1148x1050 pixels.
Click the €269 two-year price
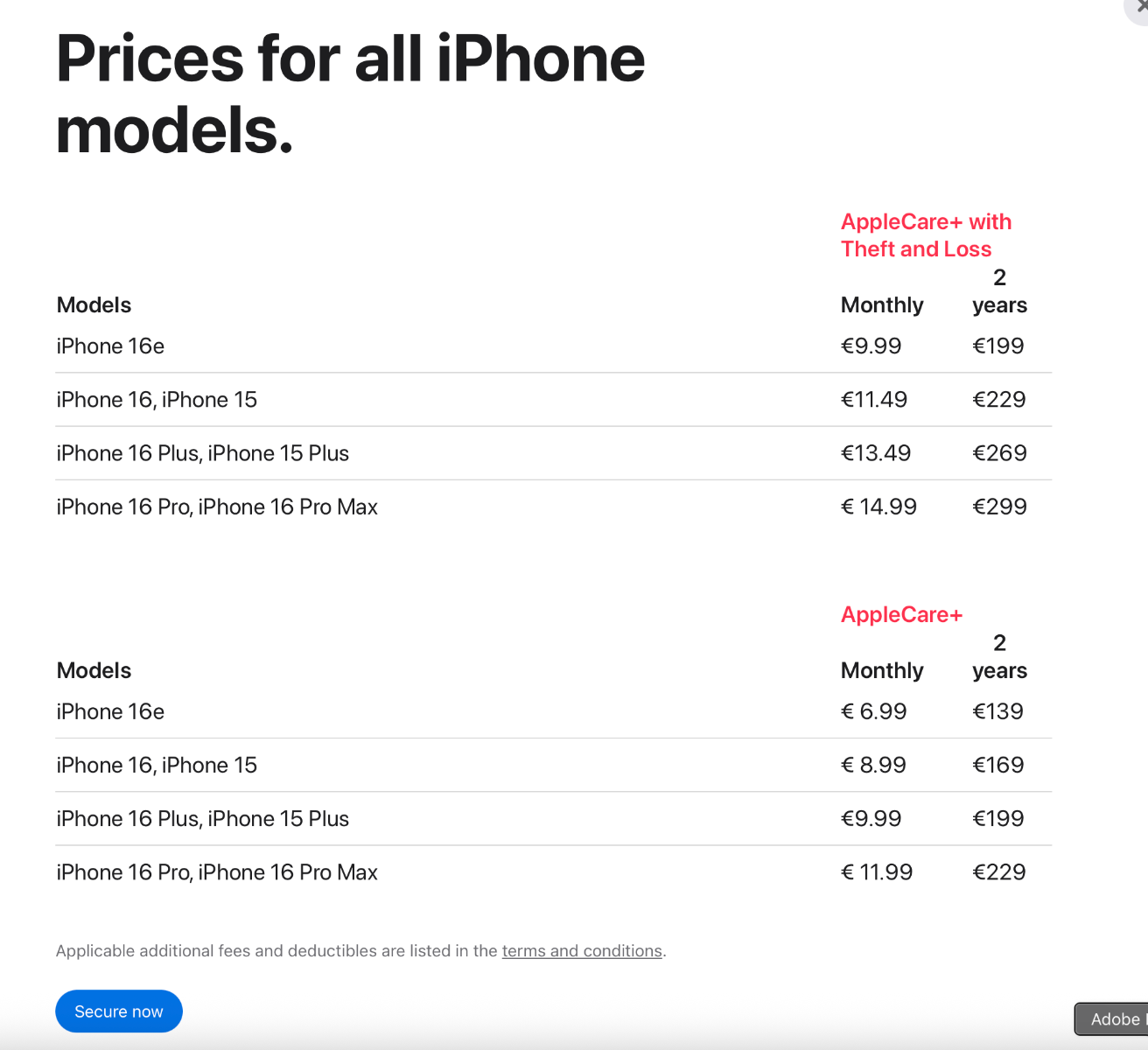(x=999, y=453)
